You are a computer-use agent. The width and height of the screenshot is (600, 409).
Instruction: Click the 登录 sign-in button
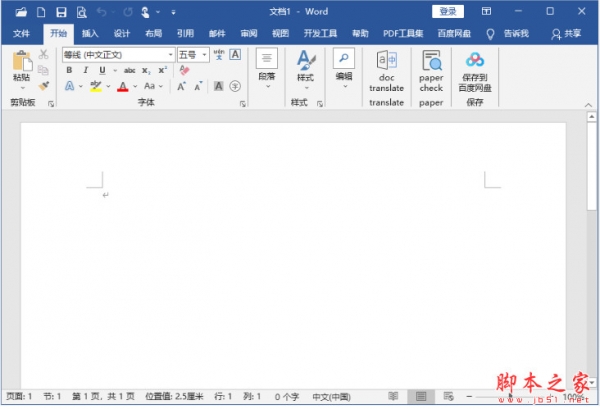[448, 11]
